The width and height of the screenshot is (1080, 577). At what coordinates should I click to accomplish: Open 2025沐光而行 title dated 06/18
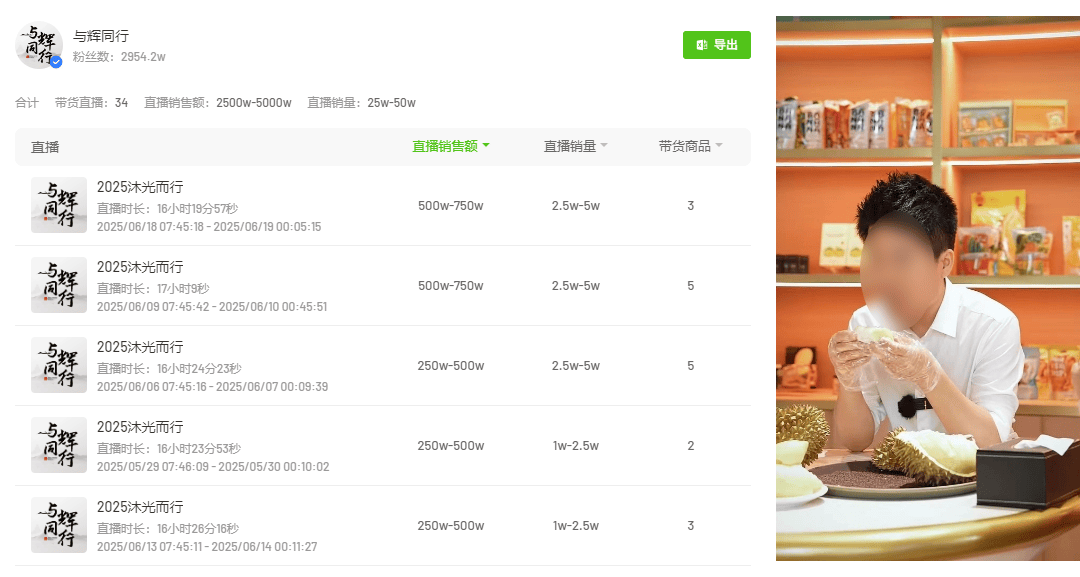(x=140, y=187)
